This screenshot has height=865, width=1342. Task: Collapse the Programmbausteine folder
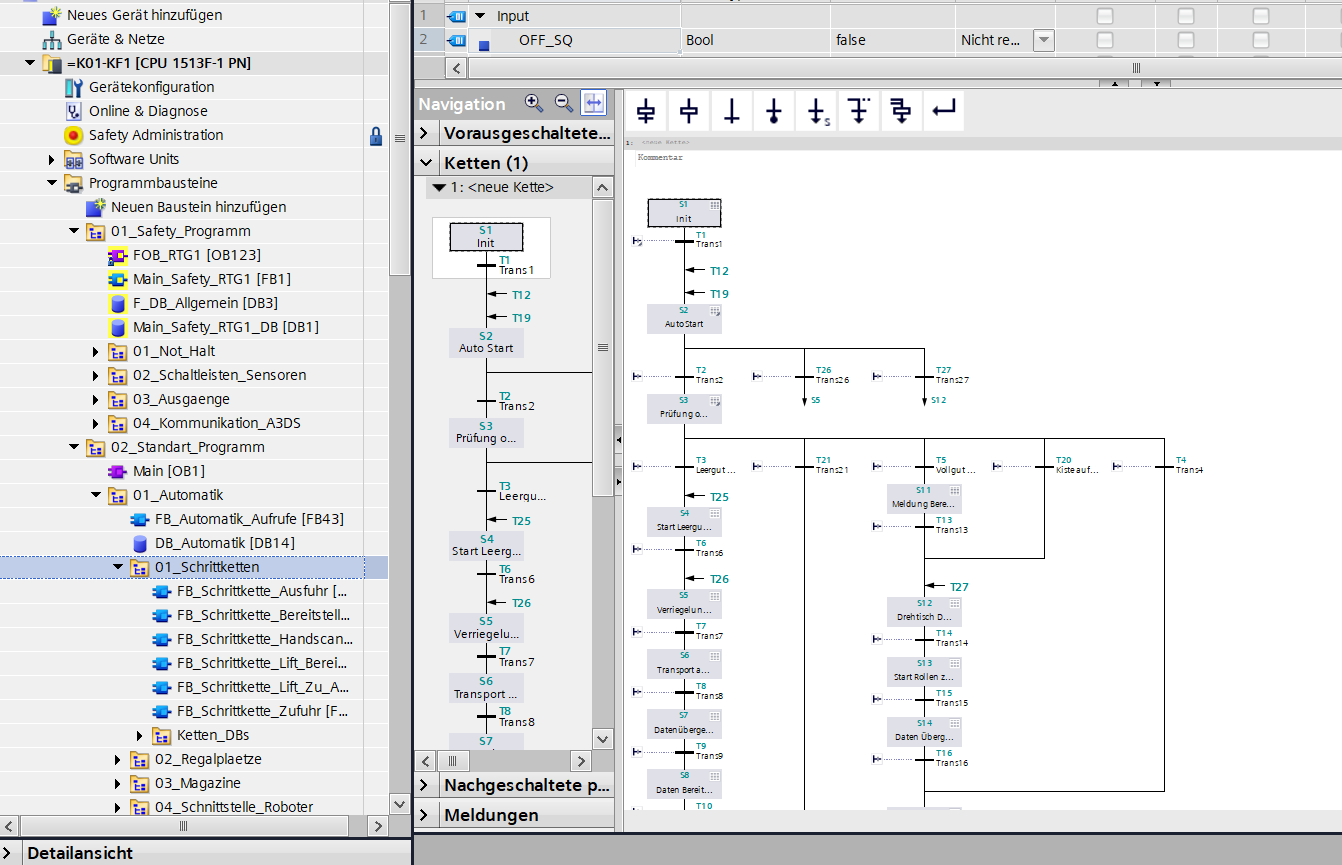(52, 183)
